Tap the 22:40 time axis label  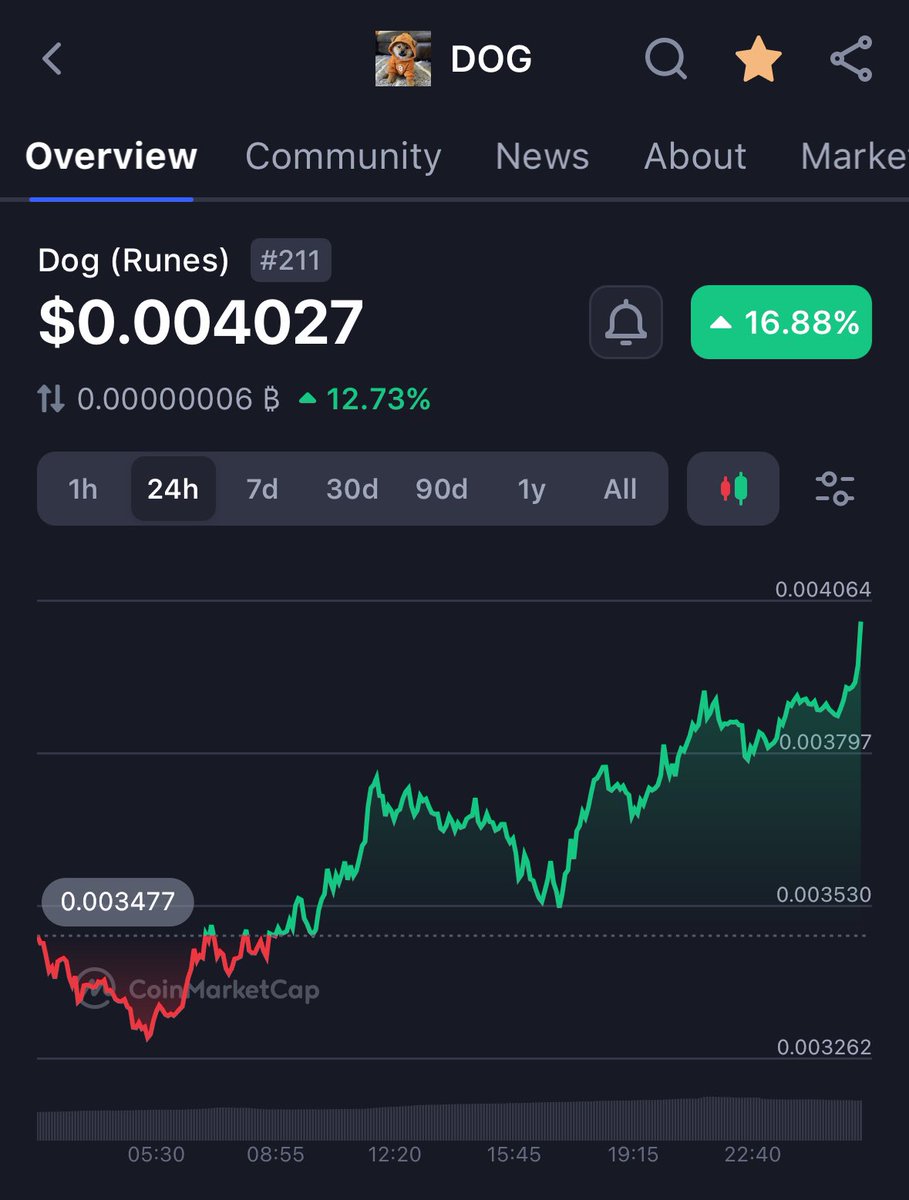click(752, 1154)
